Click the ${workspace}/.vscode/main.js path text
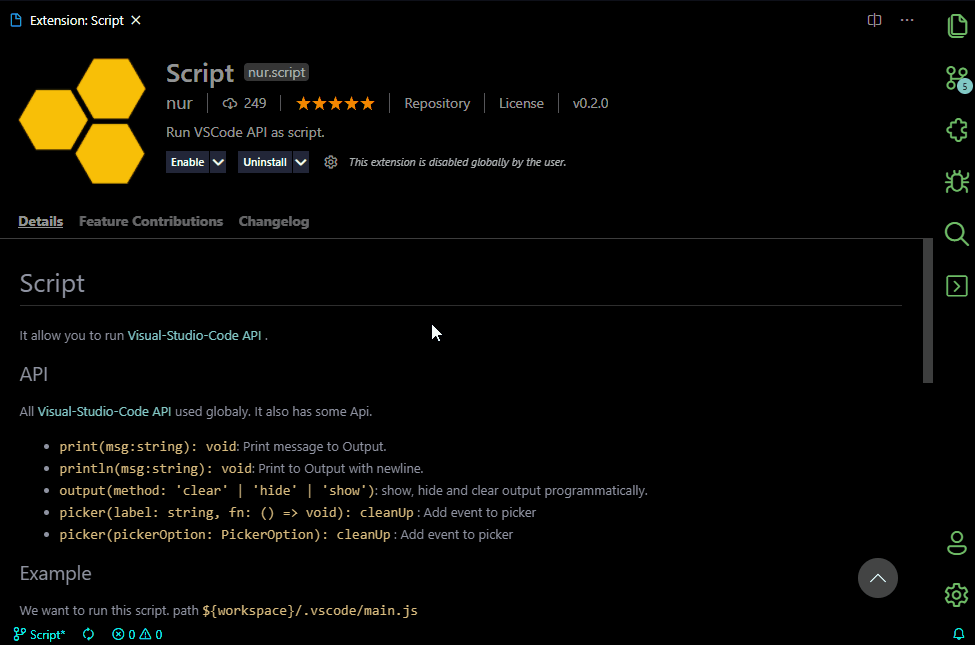The width and height of the screenshot is (975, 645). [310, 610]
